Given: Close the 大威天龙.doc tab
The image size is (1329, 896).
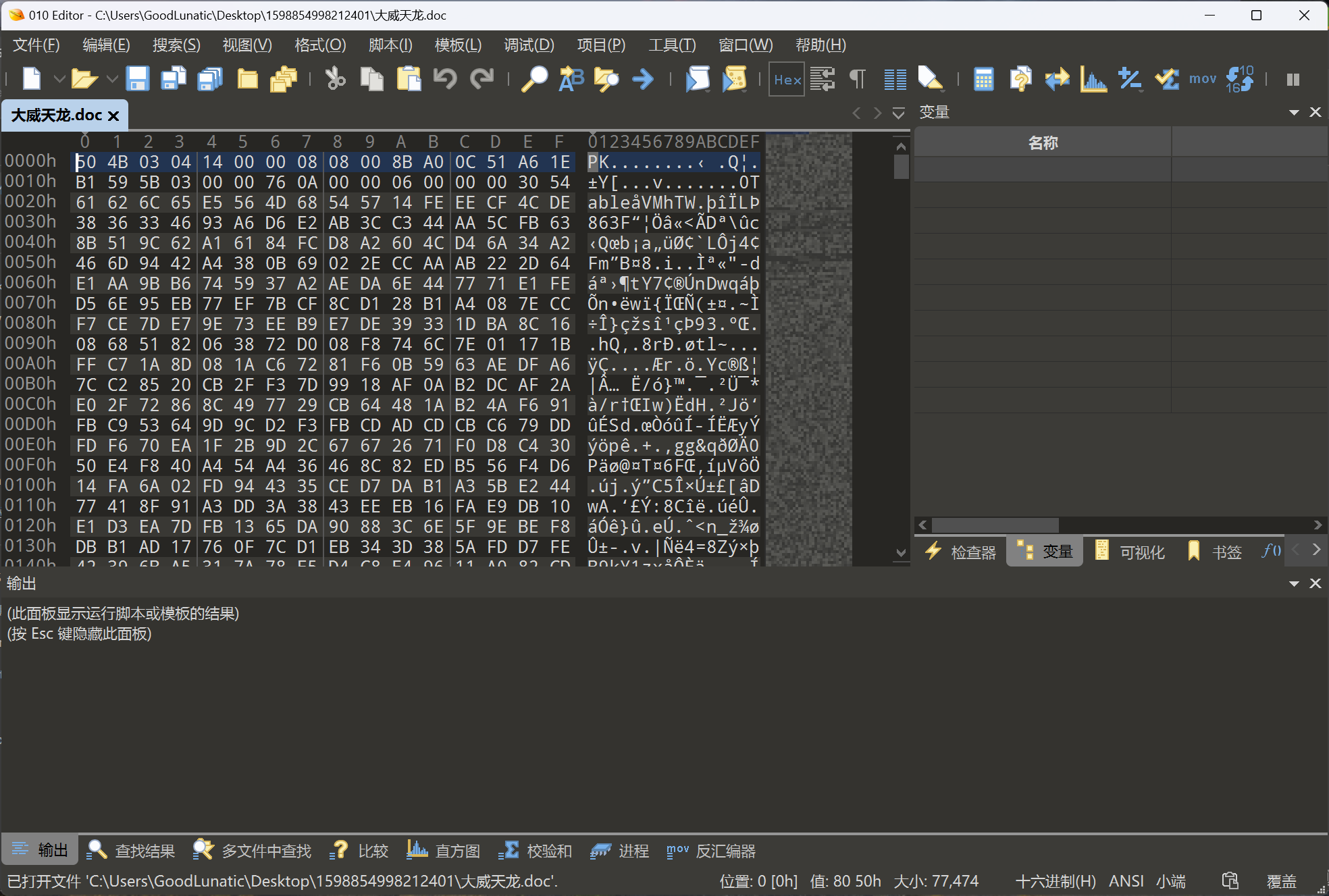Looking at the screenshot, I should [113, 115].
